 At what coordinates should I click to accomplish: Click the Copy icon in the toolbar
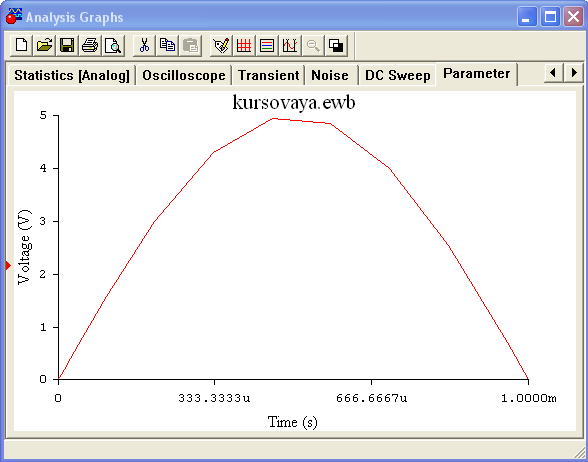pos(167,46)
